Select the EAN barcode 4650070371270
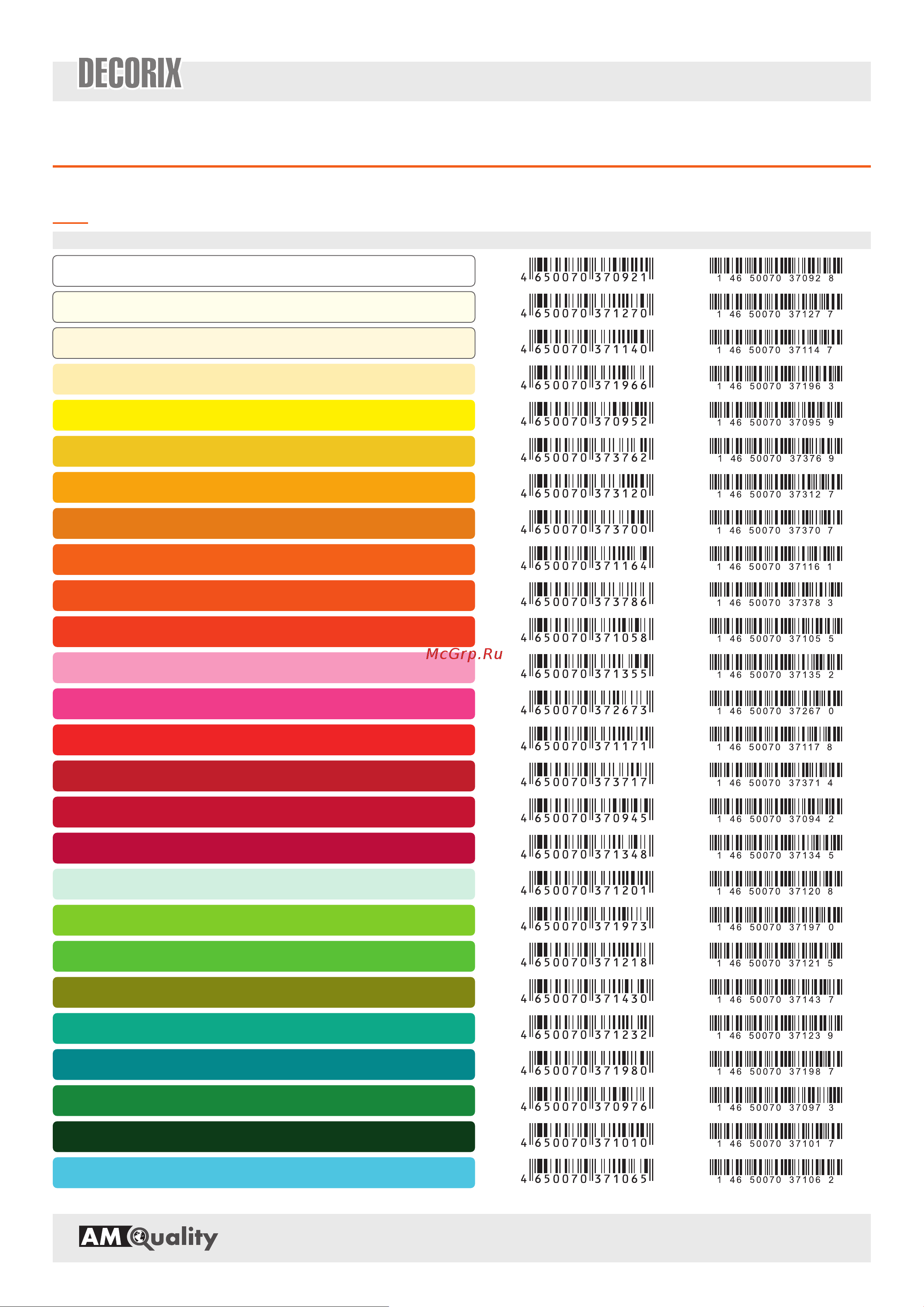This screenshot has height=1307, width=924. point(587,306)
